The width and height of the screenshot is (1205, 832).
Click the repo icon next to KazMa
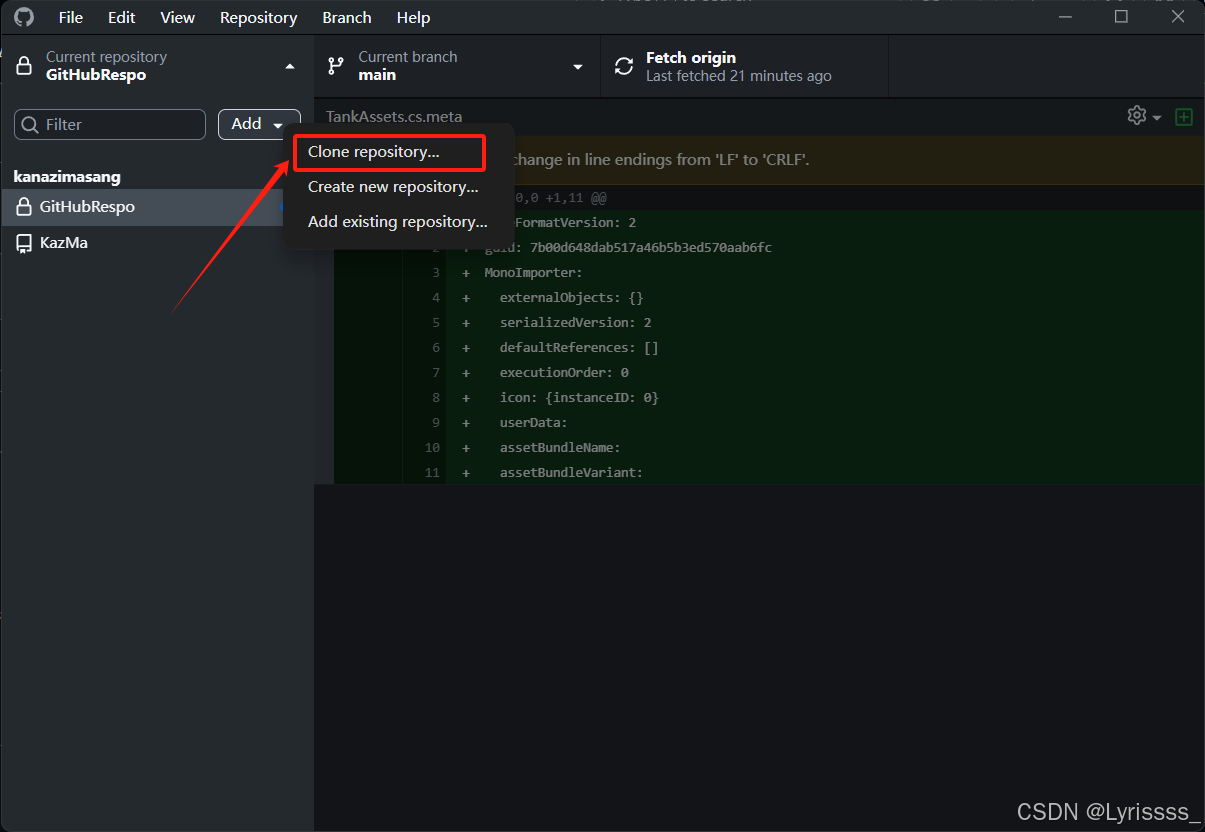(x=24, y=243)
